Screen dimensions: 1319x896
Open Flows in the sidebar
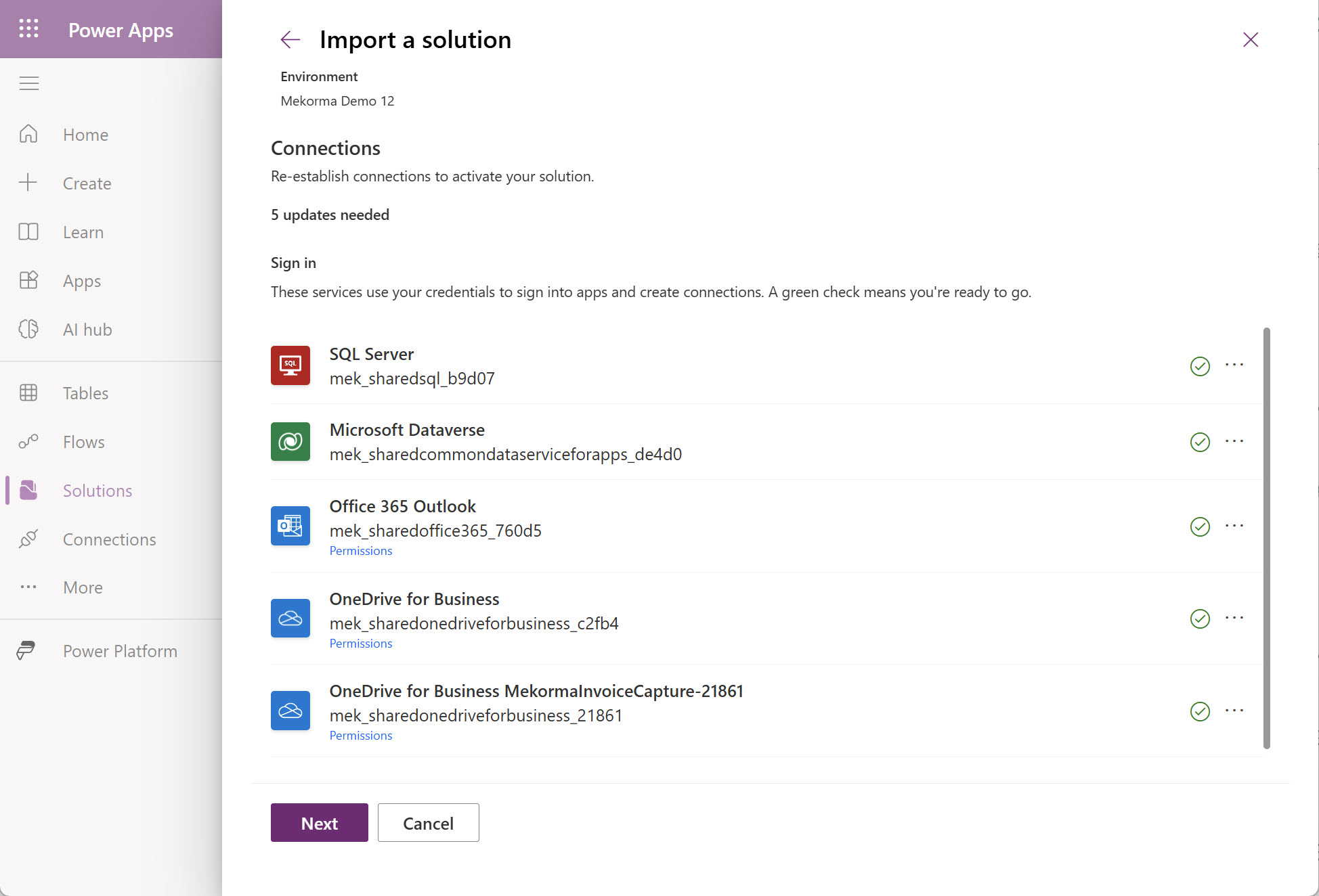point(84,442)
